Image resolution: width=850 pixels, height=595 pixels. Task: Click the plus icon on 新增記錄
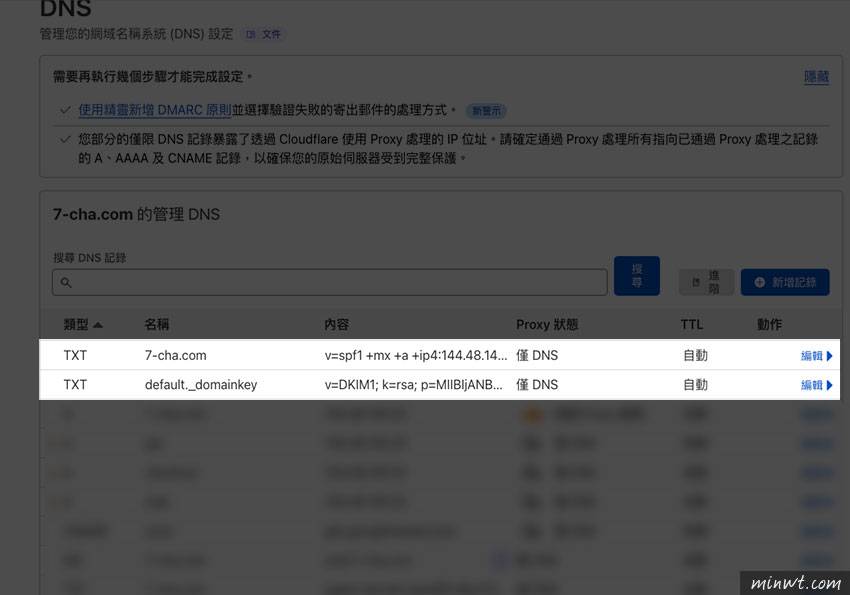(x=760, y=283)
